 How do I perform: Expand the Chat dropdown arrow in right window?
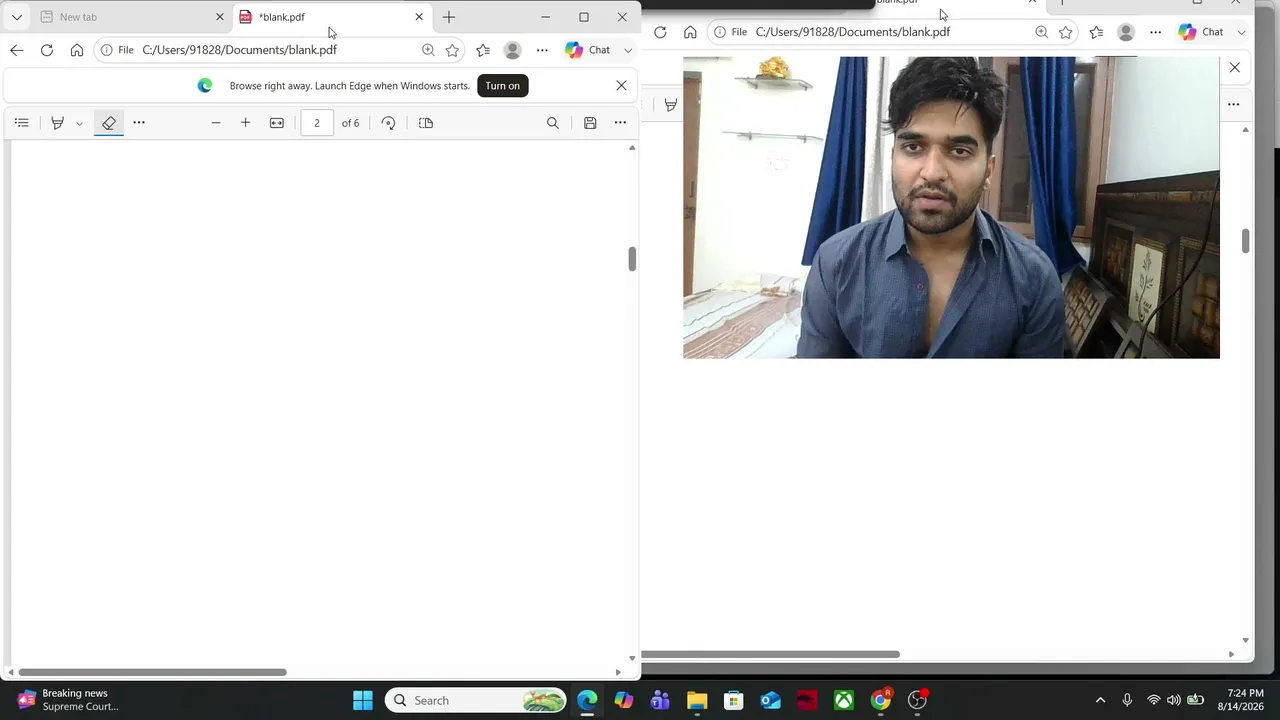(1241, 32)
